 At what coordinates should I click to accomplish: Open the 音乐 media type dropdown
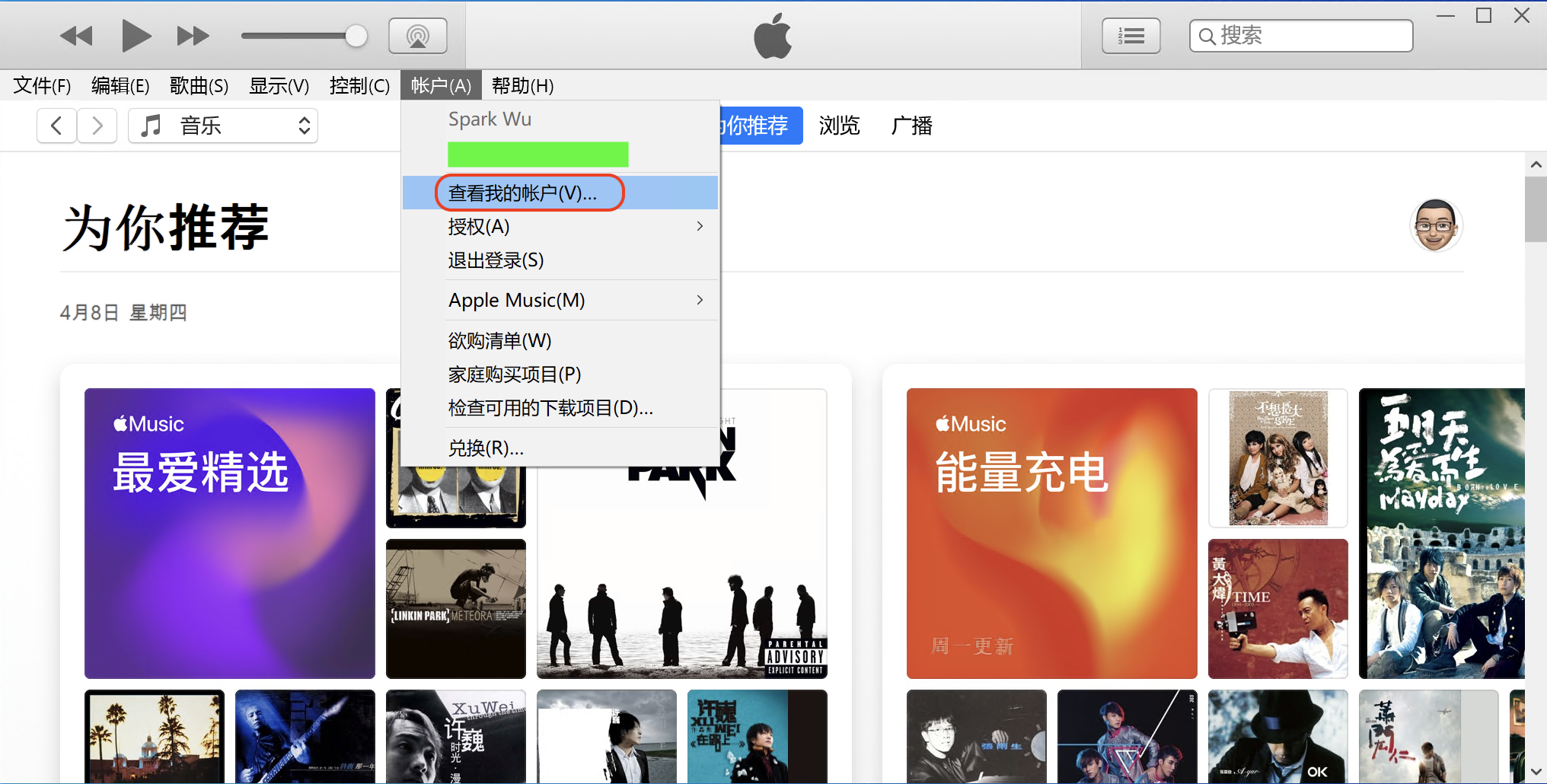(223, 126)
